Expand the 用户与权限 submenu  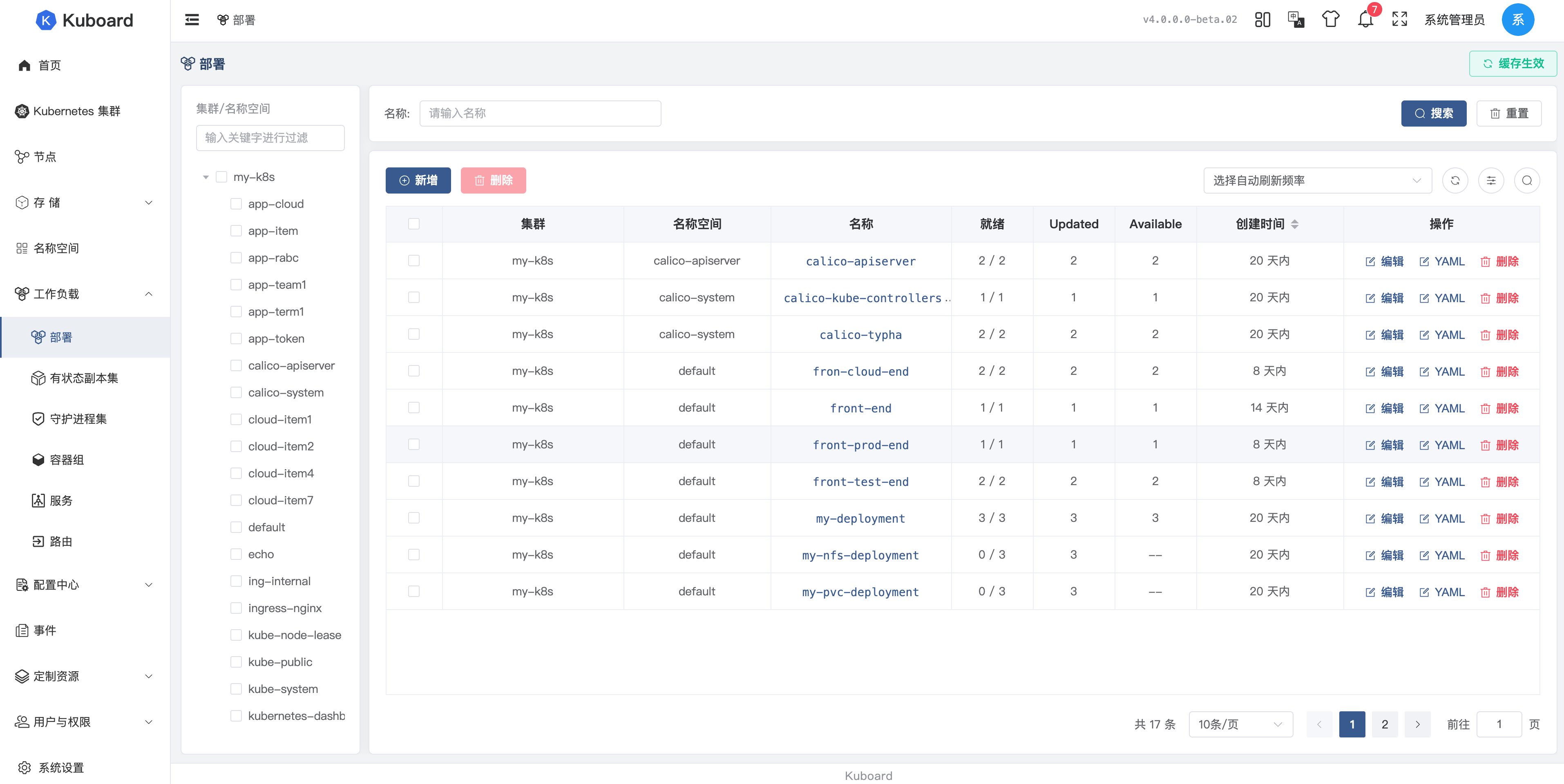click(x=85, y=722)
